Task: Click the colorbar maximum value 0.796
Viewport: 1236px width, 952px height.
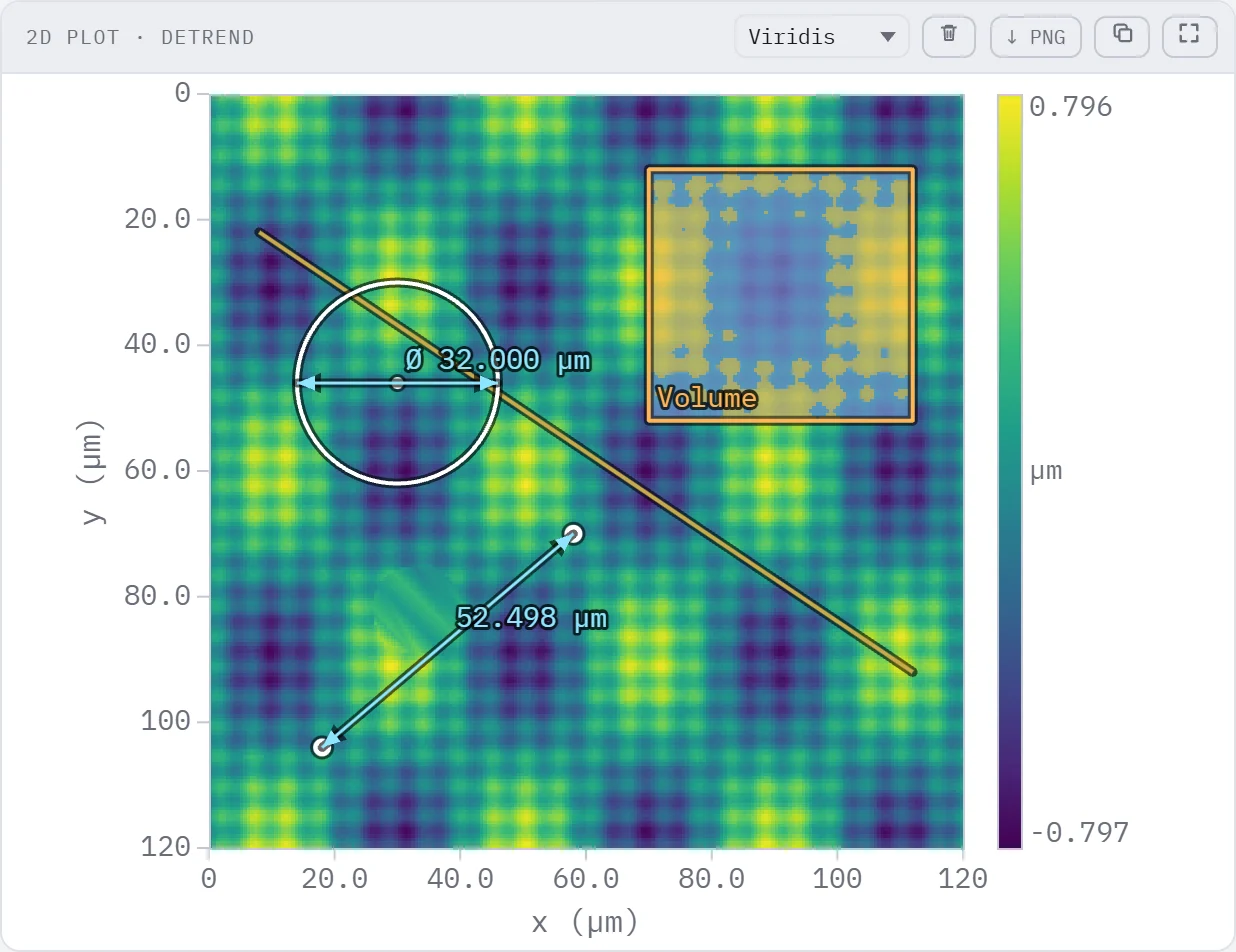Action: (1070, 106)
